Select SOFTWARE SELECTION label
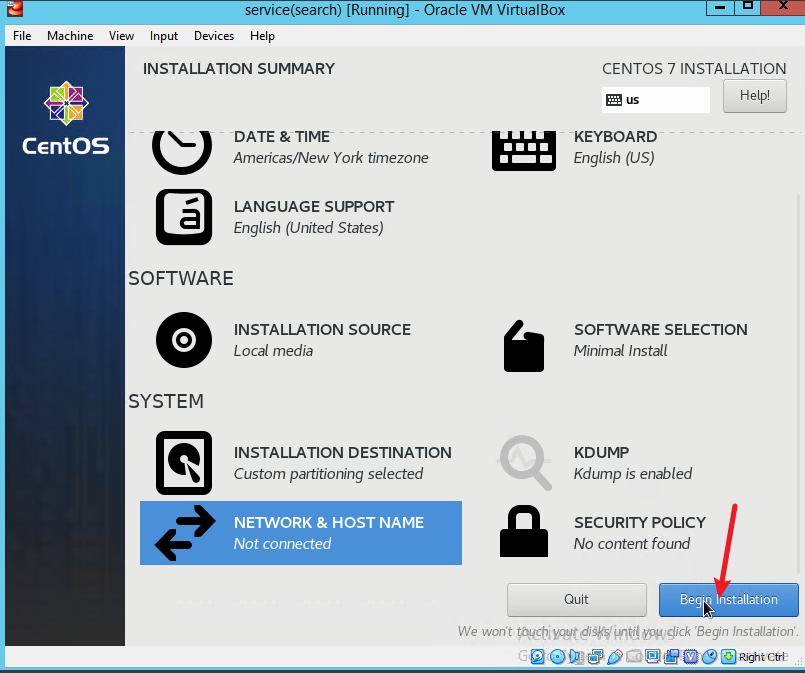 click(661, 330)
